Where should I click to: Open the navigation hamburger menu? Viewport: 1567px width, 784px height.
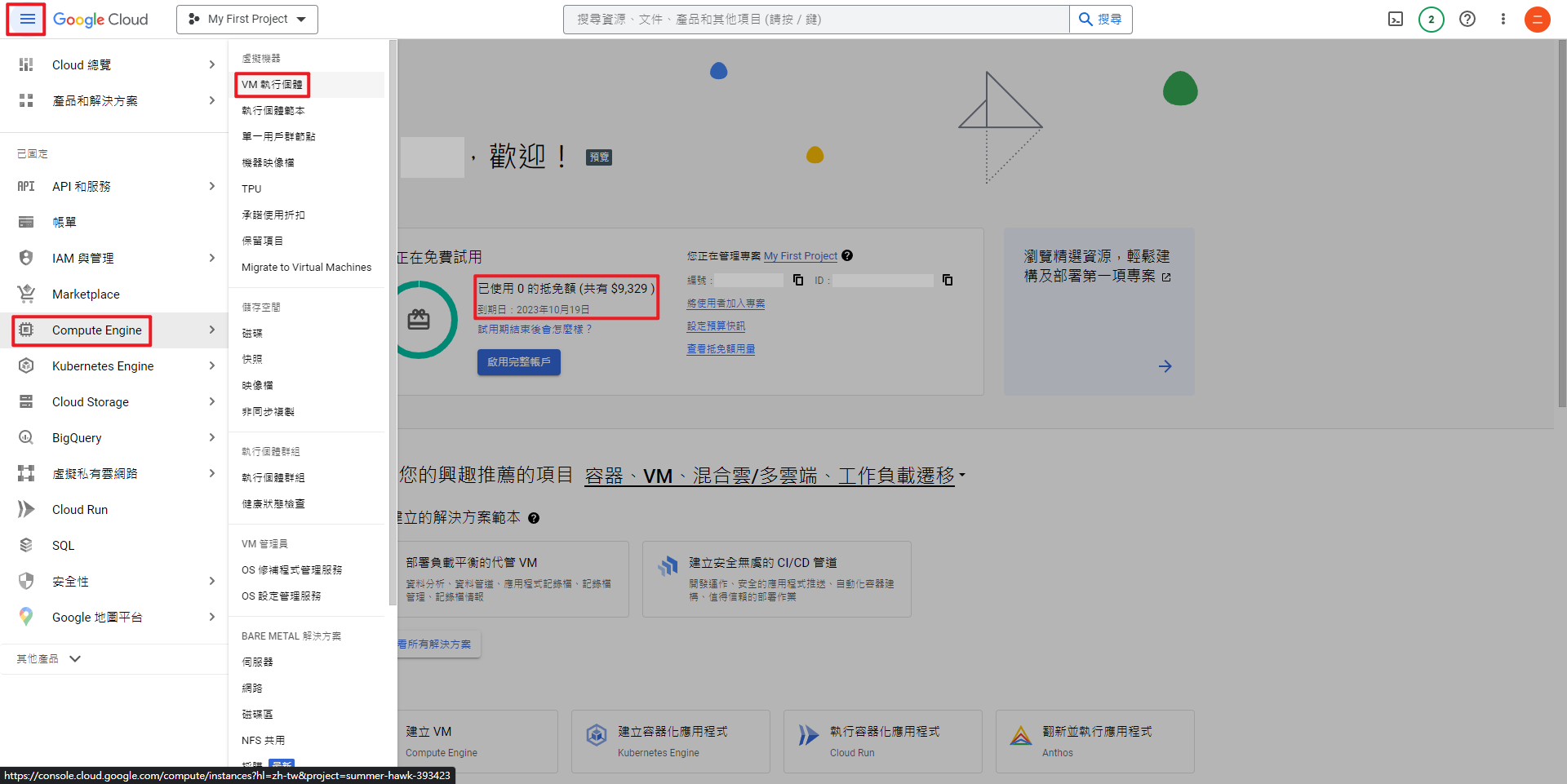(x=25, y=19)
